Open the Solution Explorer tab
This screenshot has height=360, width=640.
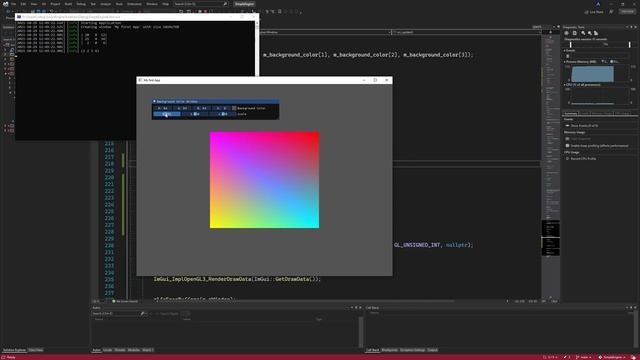pos(14,350)
